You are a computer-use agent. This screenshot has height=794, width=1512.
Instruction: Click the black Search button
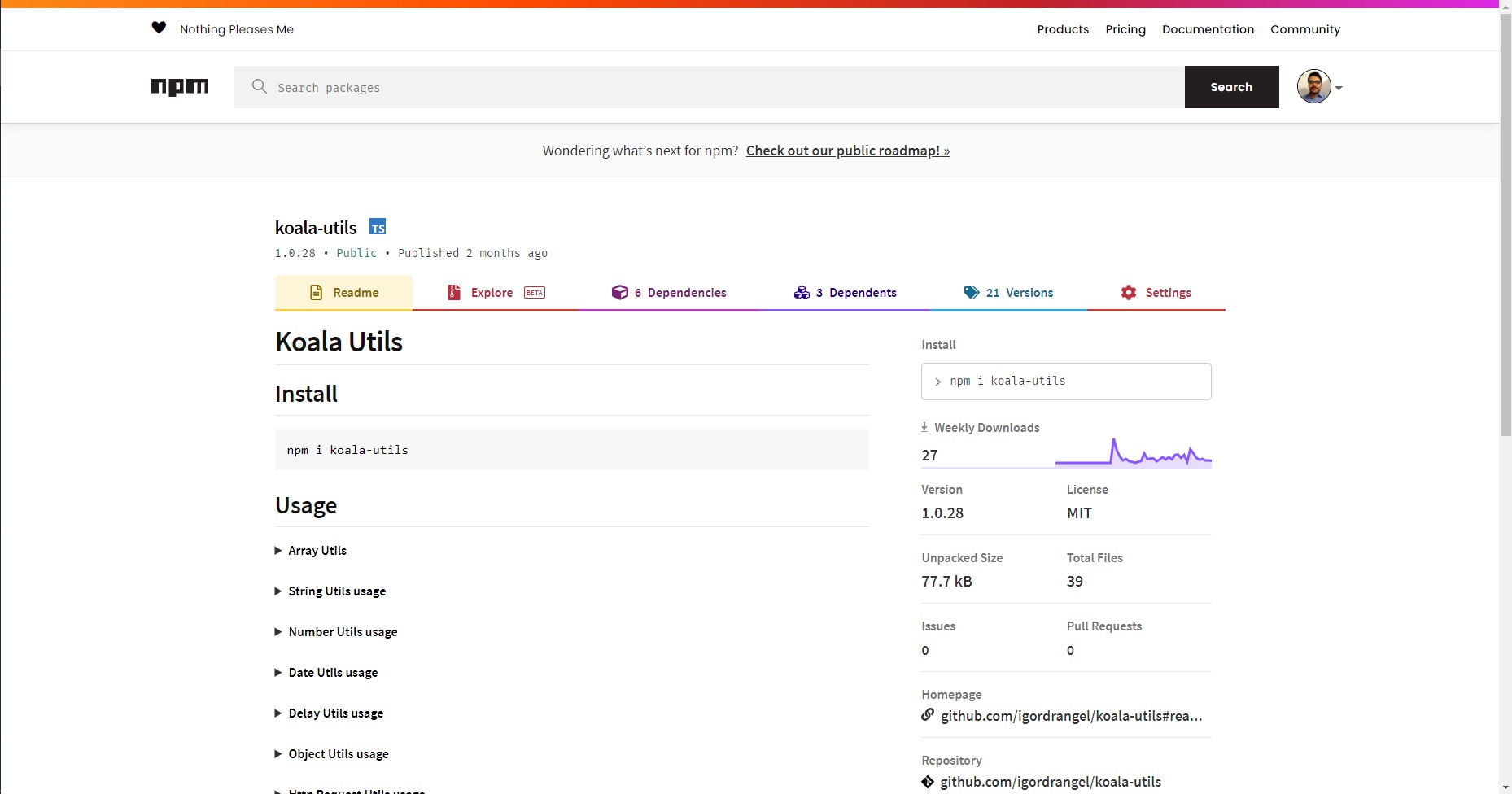point(1231,87)
